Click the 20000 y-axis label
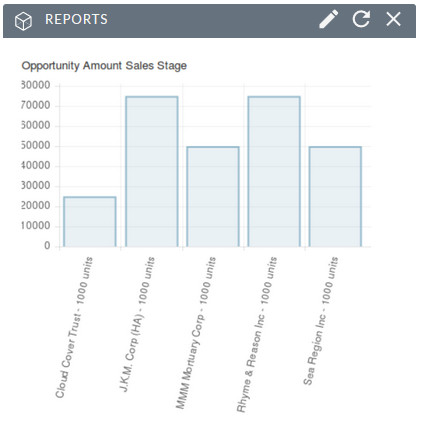 [x=36, y=206]
